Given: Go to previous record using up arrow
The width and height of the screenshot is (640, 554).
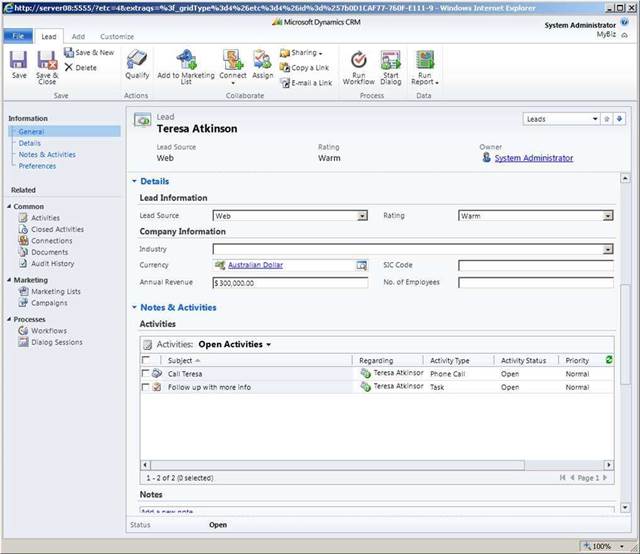Looking at the screenshot, I should 607,119.
